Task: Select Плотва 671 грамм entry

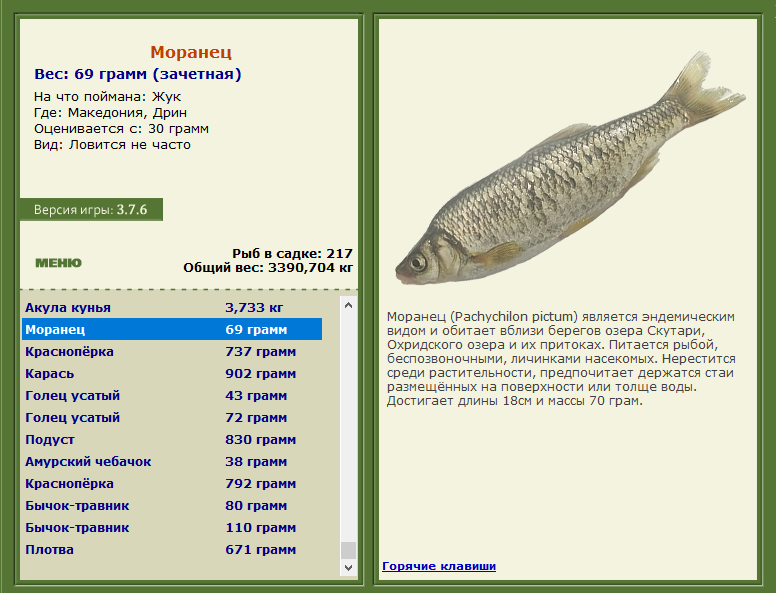Action: [172, 549]
